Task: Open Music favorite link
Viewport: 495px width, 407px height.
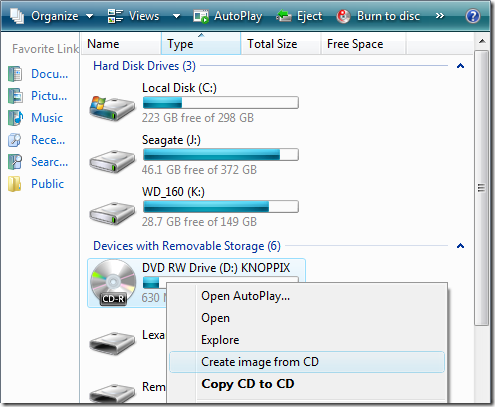Action: coord(47,118)
